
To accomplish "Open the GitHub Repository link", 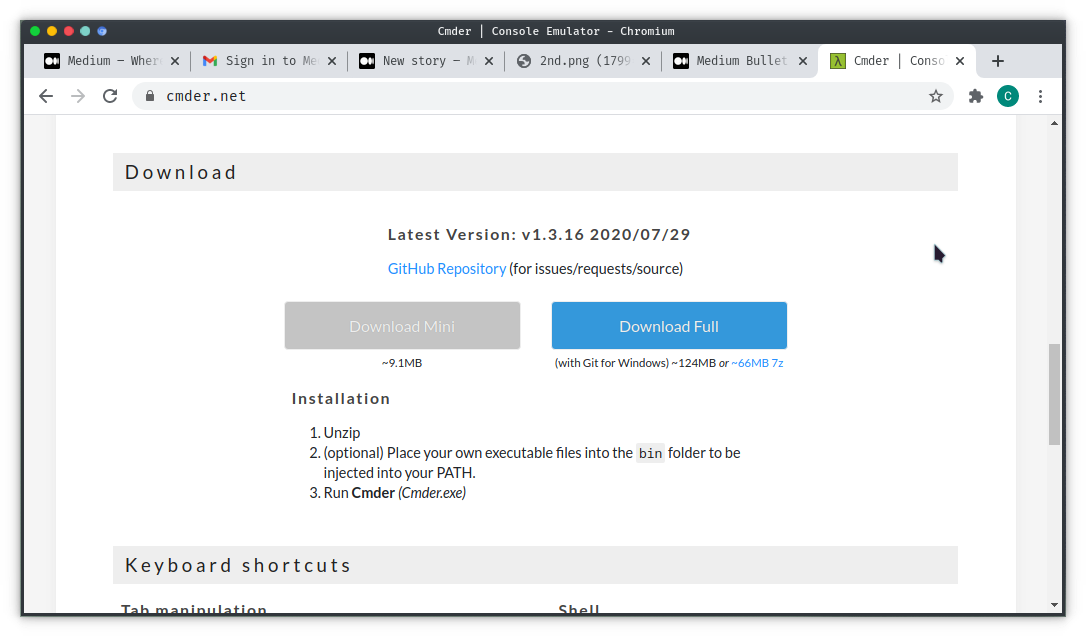I will (447, 269).
